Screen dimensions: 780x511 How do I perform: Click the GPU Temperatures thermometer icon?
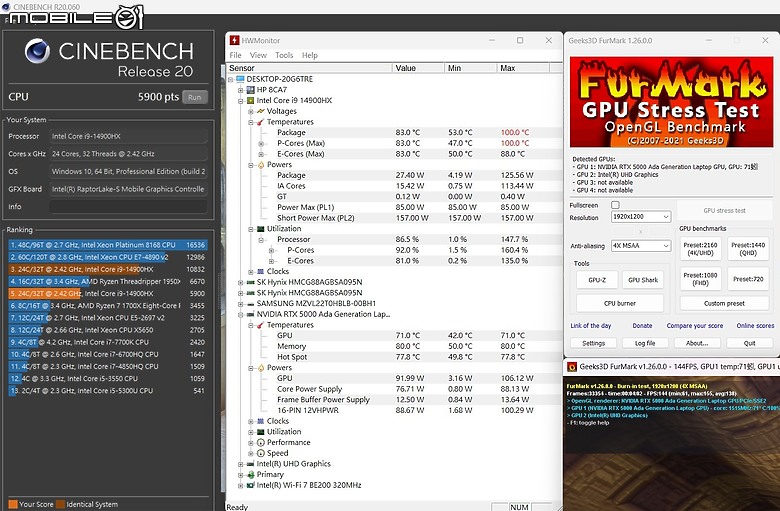click(261, 325)
